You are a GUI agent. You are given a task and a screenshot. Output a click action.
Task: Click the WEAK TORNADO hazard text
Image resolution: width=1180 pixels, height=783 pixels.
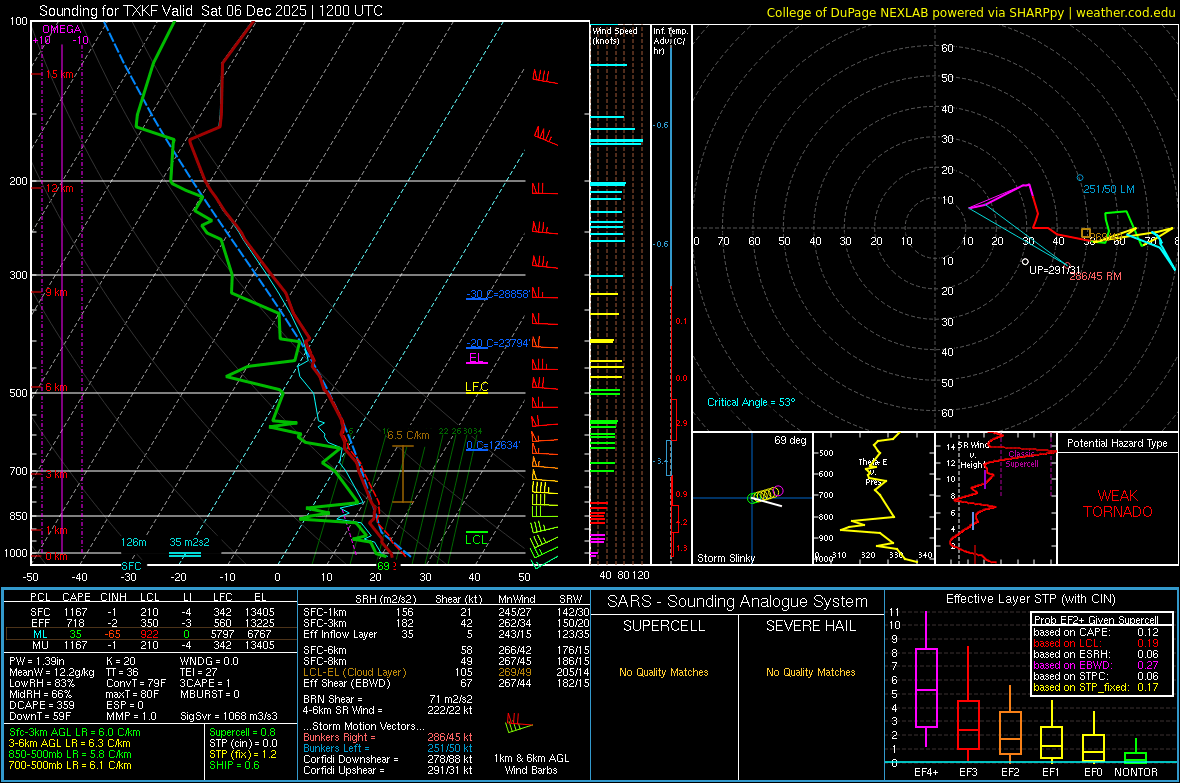[1118, 504]
